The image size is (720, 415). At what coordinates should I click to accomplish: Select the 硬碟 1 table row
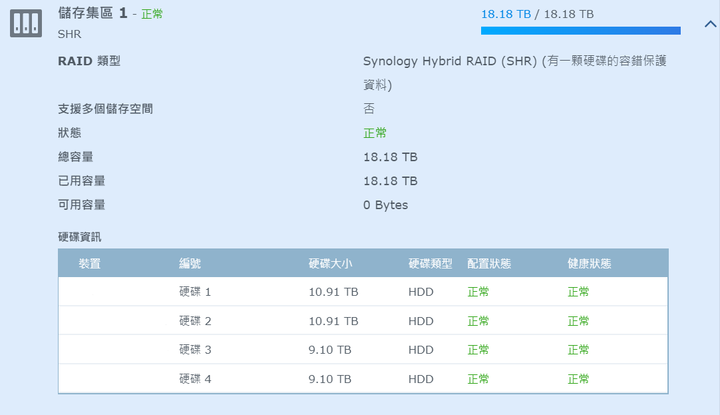[x=363, y=292]
